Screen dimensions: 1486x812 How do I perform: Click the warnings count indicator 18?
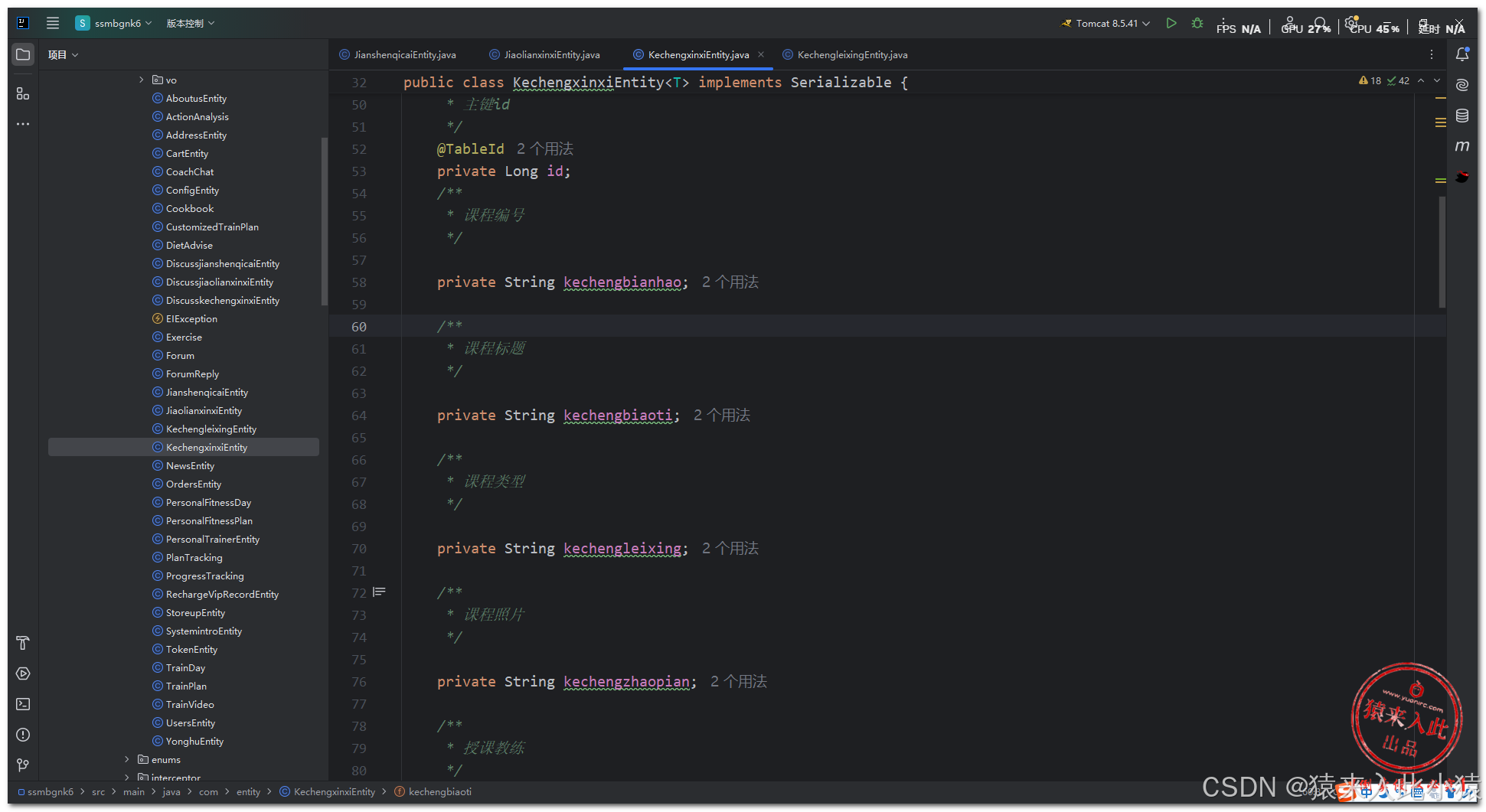[x=1370, y=80]
